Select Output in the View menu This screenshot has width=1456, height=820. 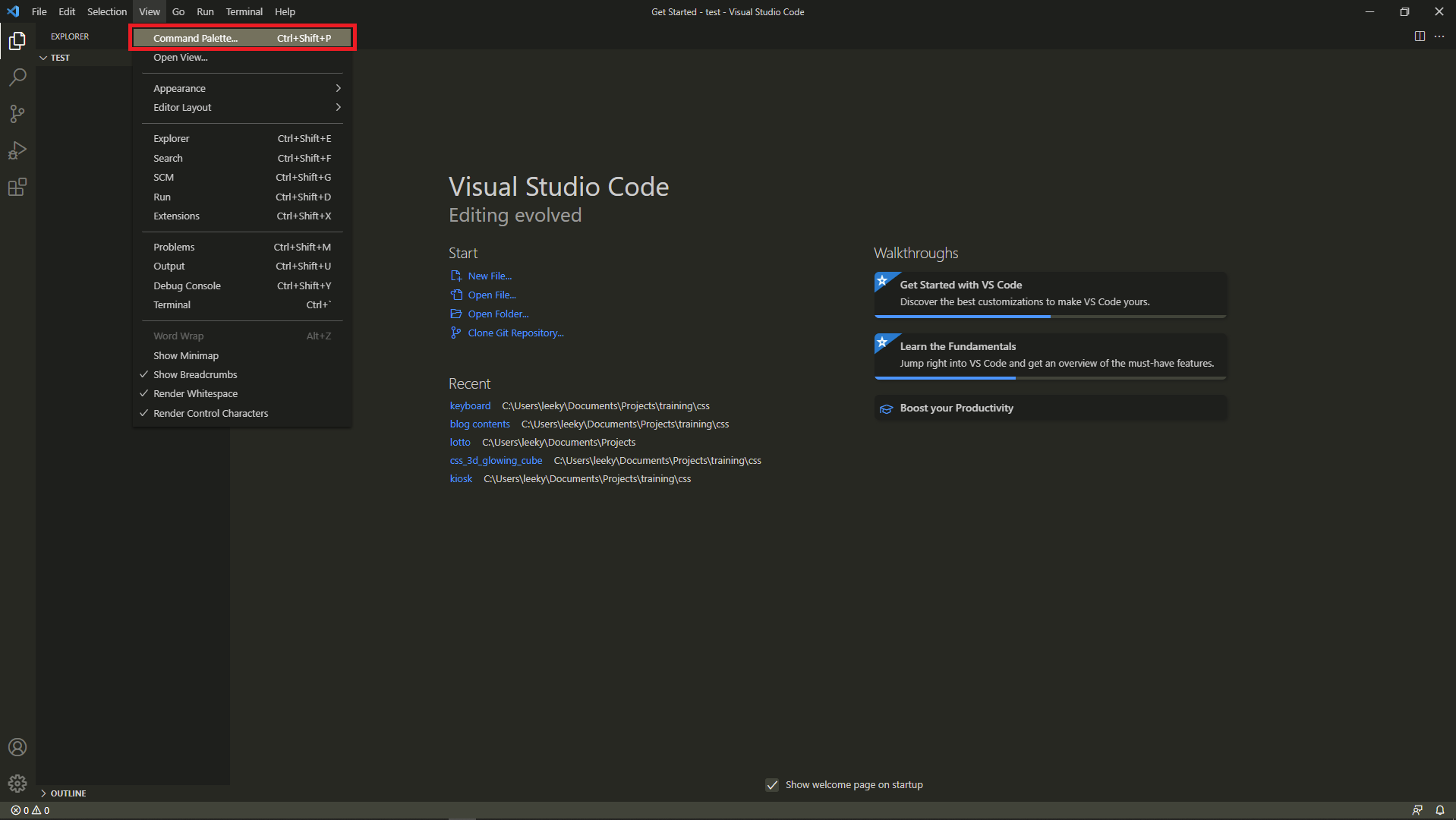coord(241,266)
